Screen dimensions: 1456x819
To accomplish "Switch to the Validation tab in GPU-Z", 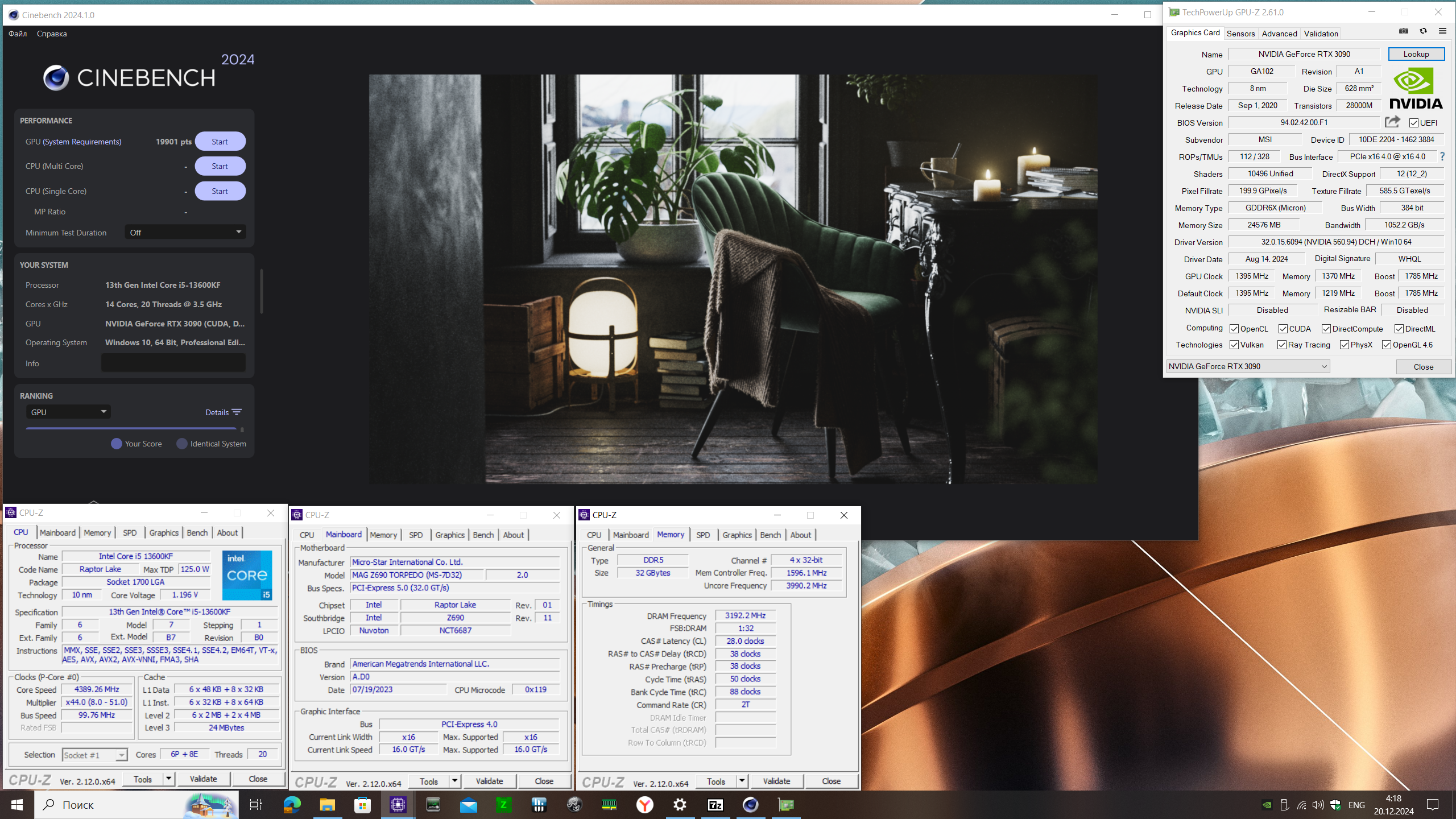I will (1321, 33).
